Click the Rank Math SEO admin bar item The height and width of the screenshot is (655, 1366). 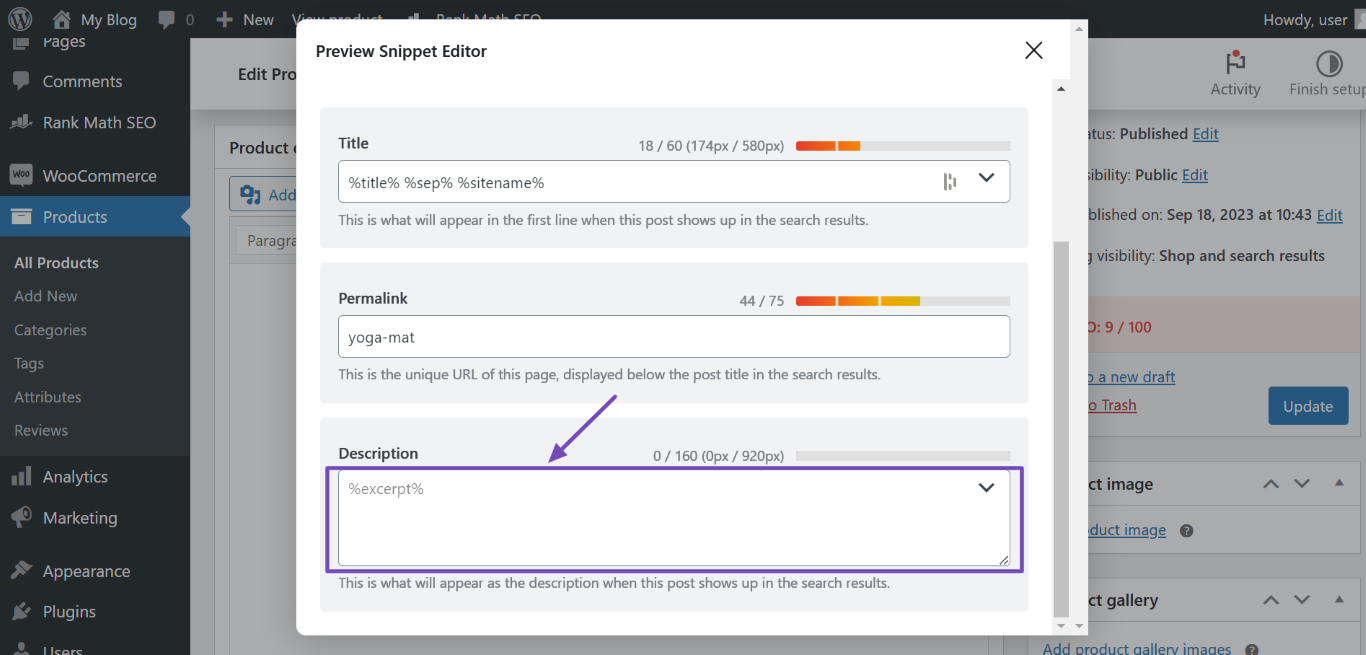tap(476, 20)
